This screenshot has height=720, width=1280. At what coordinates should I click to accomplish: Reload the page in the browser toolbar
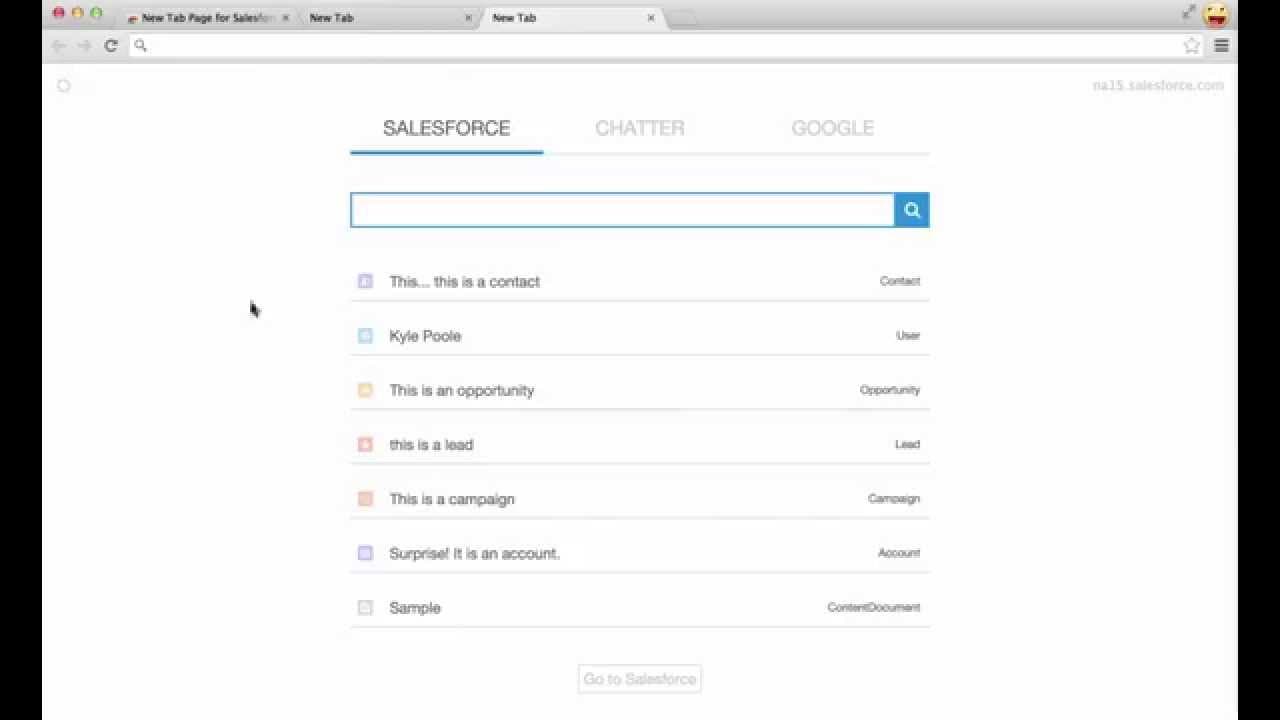[x=111, y=45]
